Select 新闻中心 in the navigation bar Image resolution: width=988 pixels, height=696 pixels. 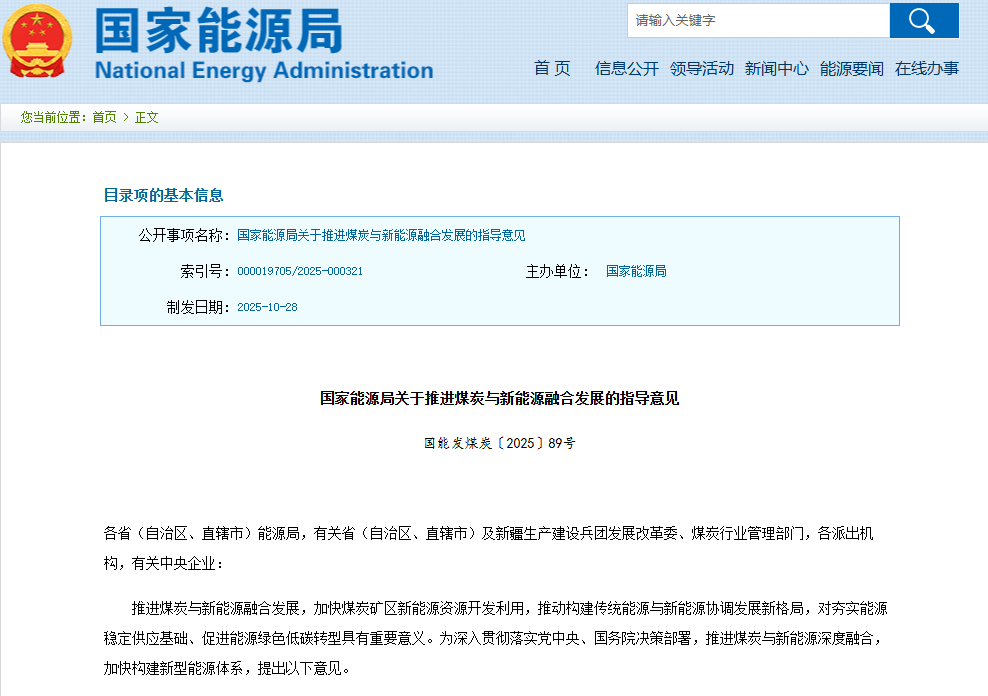tap(777, 68)
